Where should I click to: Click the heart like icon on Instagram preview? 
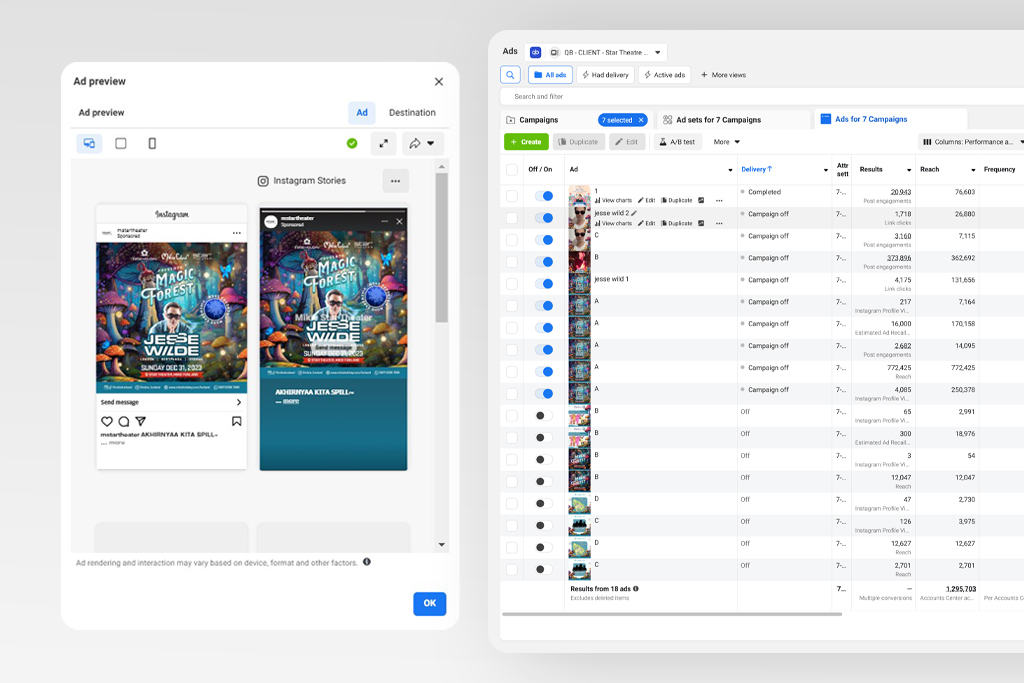(x=107, y=422)
